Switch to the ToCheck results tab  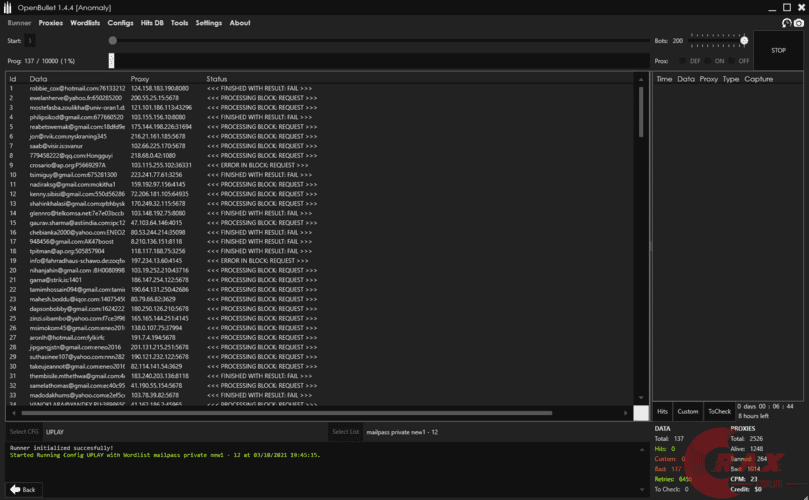pyautogui.click(x=719, y=411)
